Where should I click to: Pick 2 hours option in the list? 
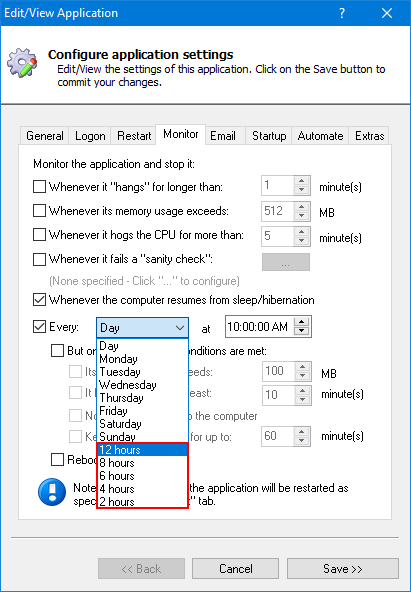tap(142, 502)
